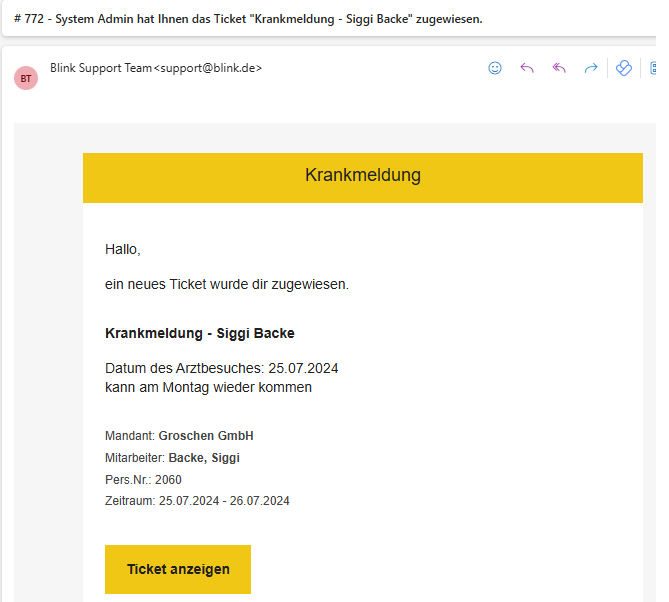Reply all with the double arrow icon

click(x=559, y=68)
